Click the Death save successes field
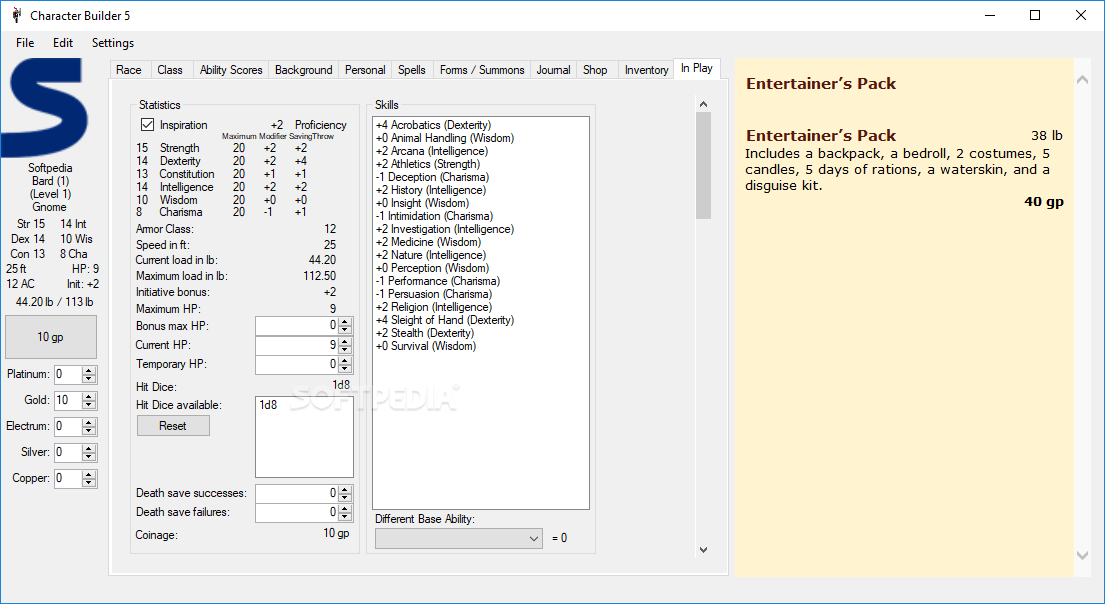This screenshot has width=1105, height=604. pos(297,493)
